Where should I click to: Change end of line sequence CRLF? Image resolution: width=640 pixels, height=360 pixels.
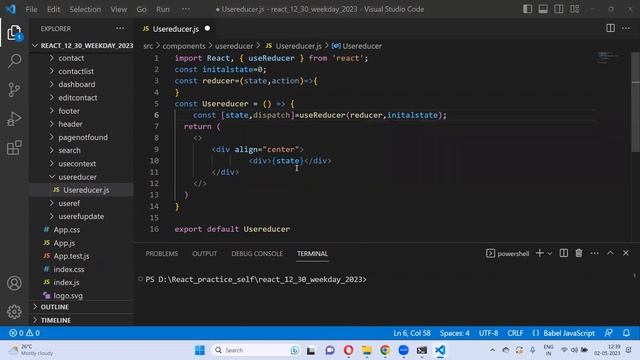pos(515,333)
